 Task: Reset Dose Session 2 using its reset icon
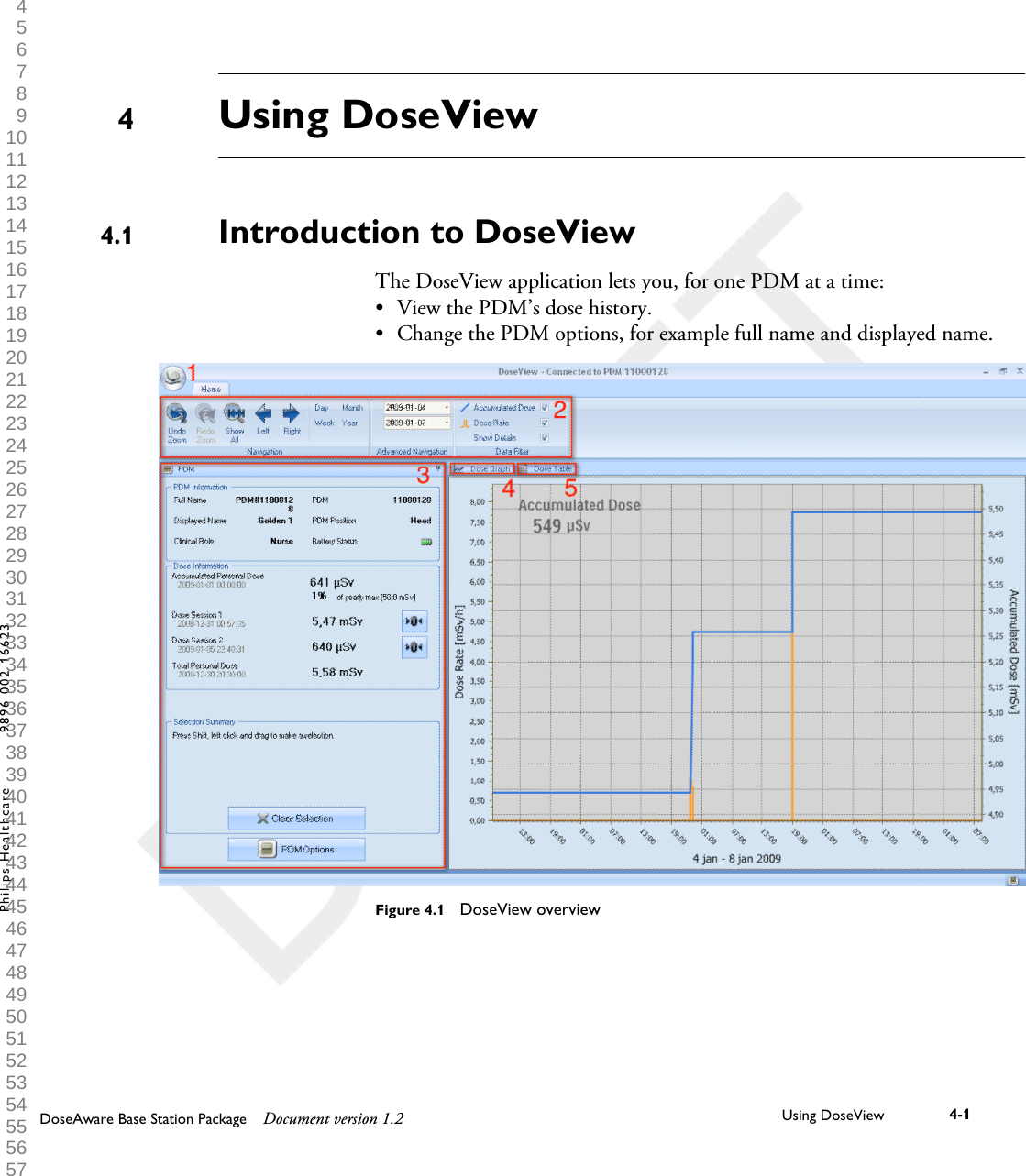[415, 646]
